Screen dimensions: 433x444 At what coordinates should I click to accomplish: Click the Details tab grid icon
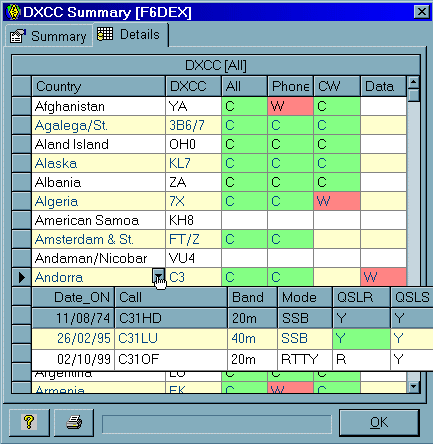(105, 34)
